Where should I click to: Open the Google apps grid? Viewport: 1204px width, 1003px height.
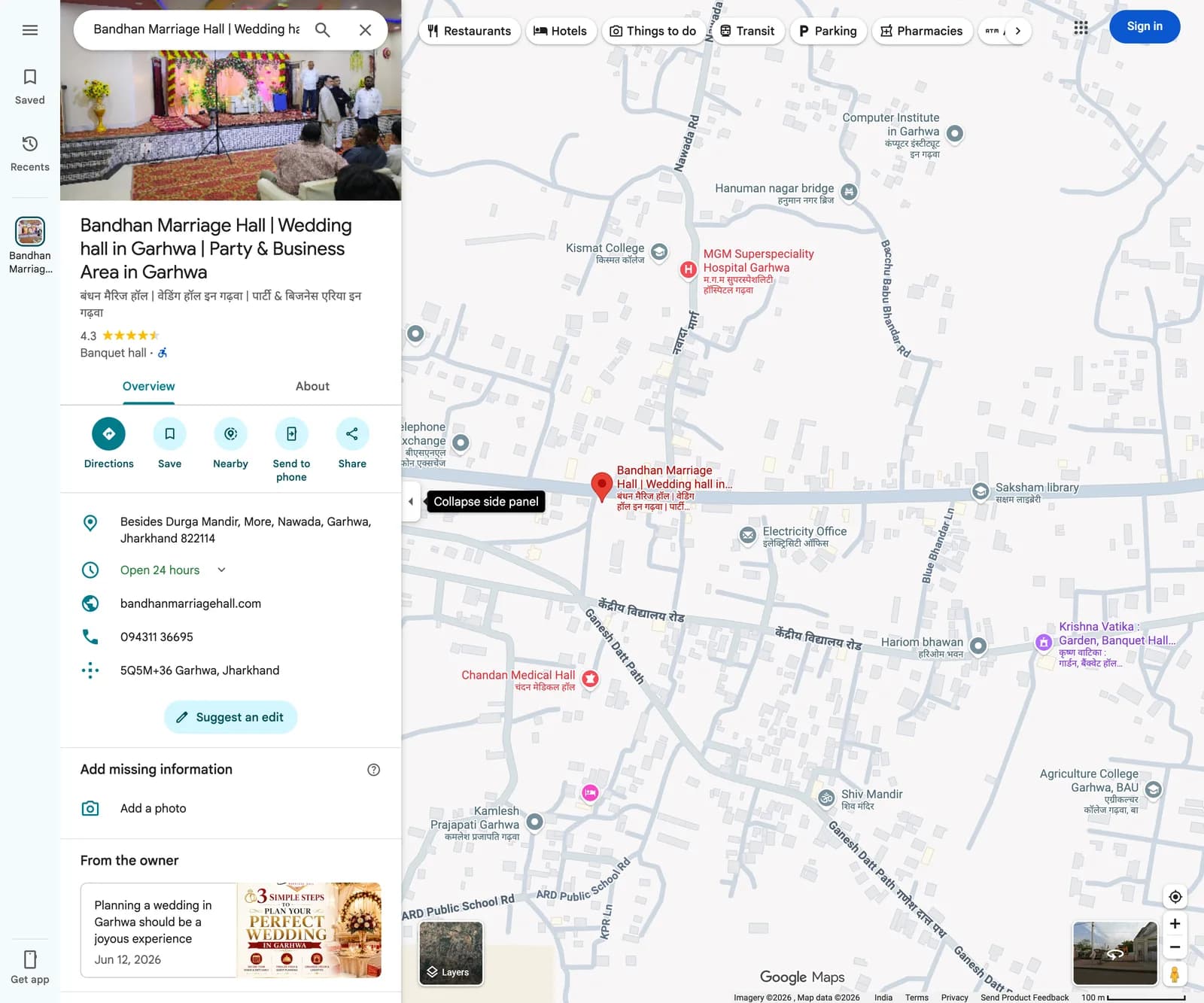(1081, 28)
